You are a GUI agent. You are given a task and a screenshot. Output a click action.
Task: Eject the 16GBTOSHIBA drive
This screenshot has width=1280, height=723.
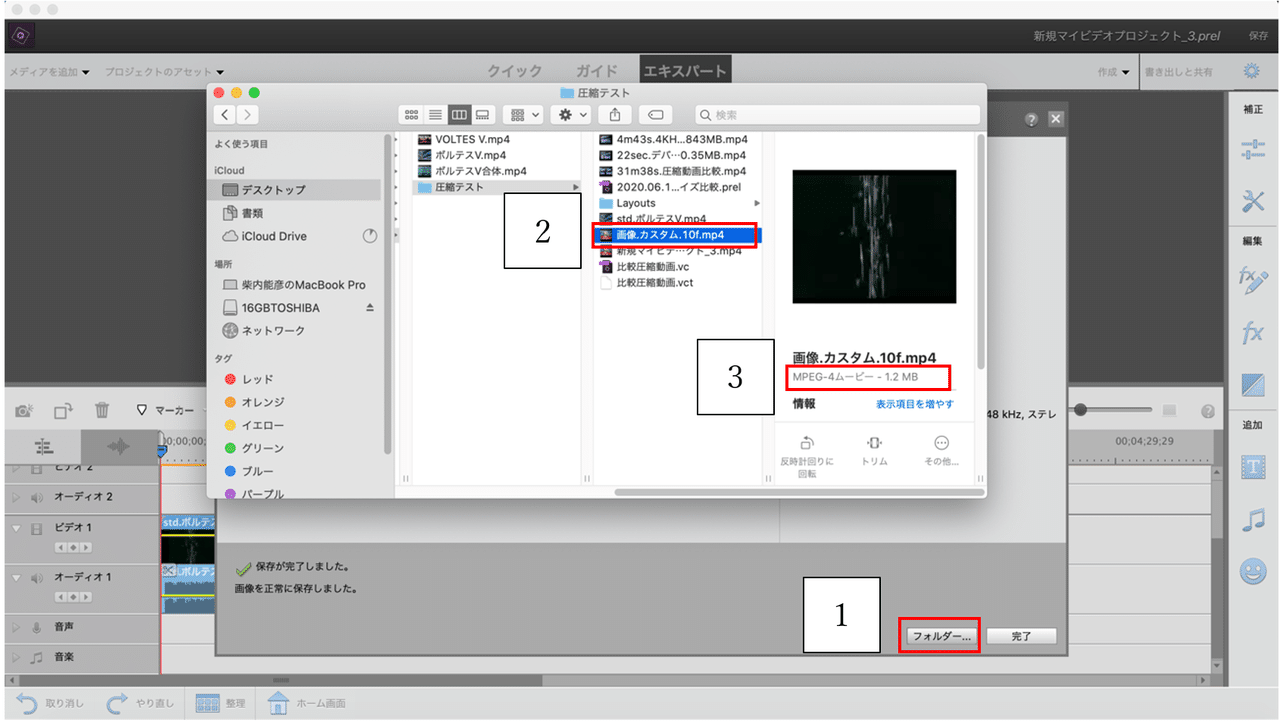(x=370, y=308)
